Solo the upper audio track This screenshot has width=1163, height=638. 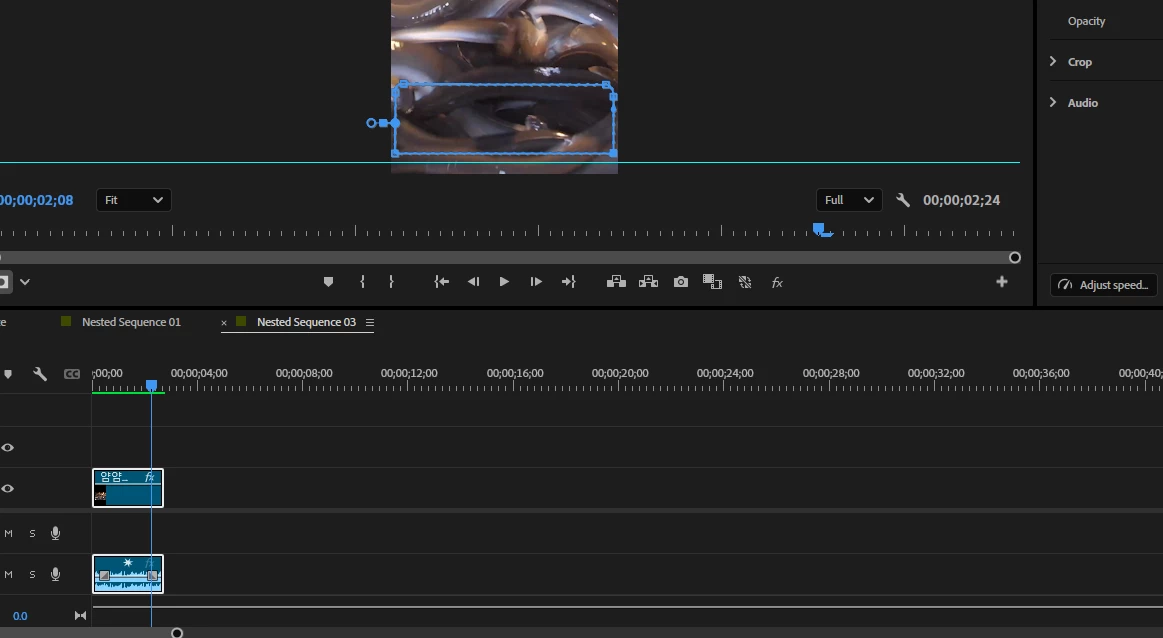click(32, 533)
